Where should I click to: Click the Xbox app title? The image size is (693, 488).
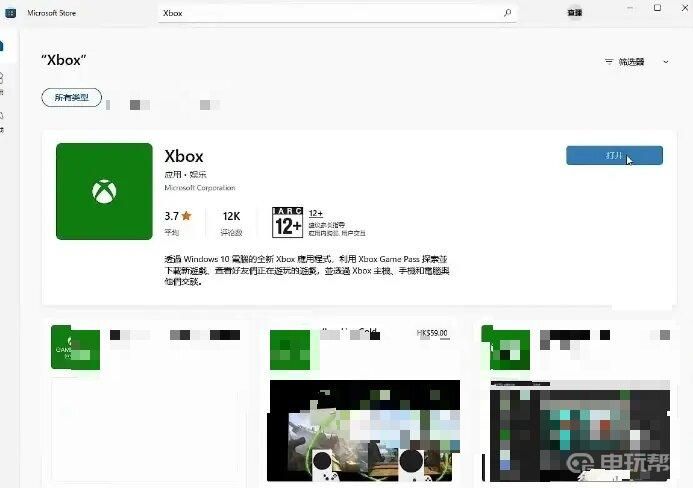pyautogui.click(x=184, y=156)
